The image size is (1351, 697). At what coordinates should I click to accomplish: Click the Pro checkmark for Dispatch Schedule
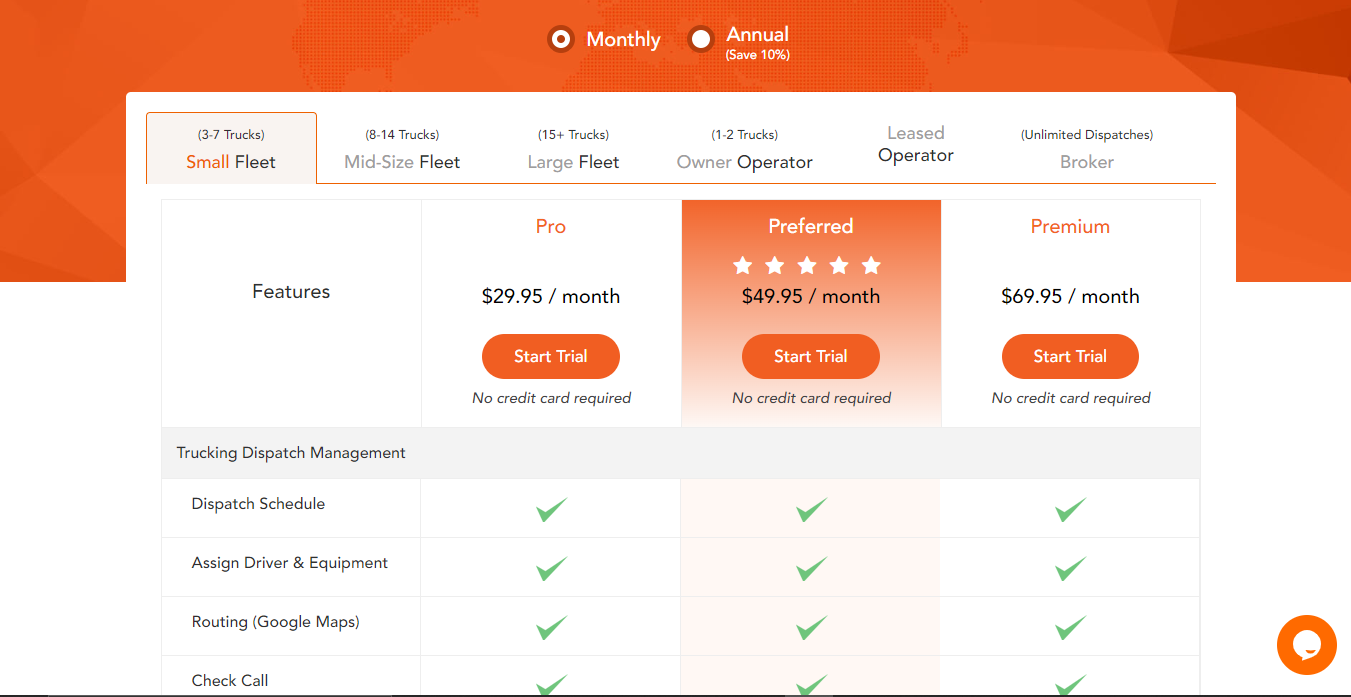pyautogui.click(x=551, y=509)
